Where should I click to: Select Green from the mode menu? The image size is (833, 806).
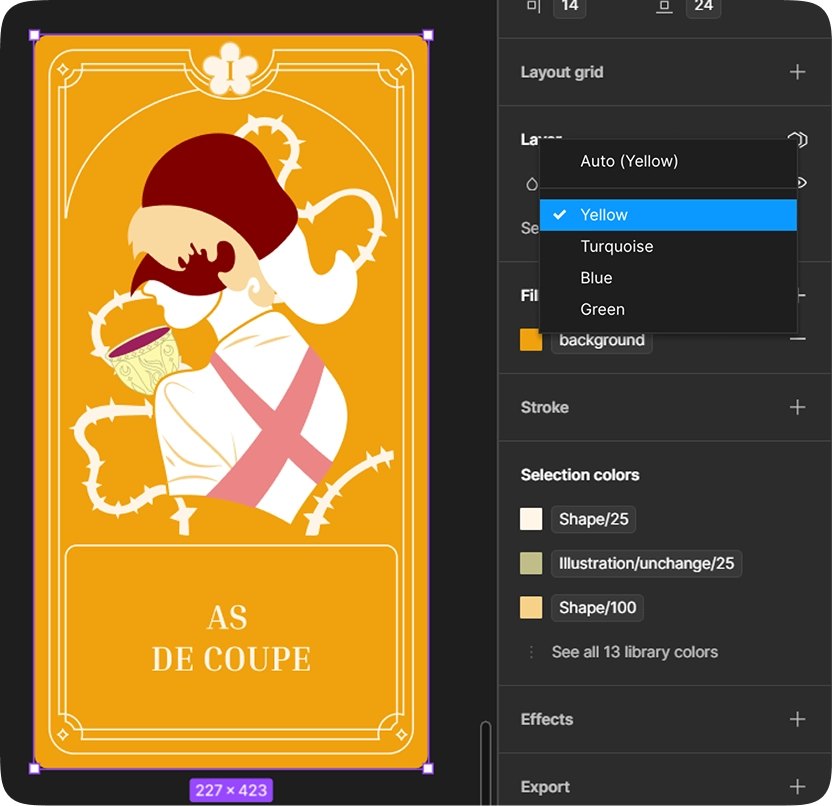[x=602, y=309]
